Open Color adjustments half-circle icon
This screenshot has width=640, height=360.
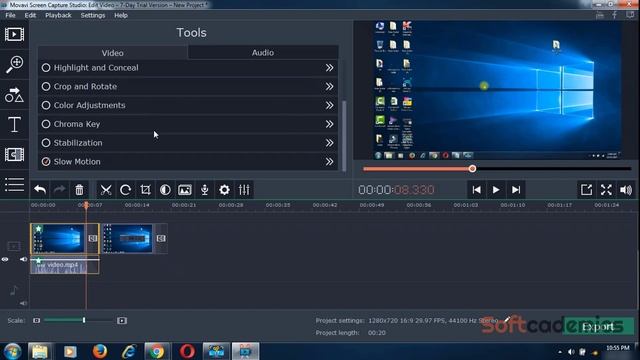[x=165, y=190]
